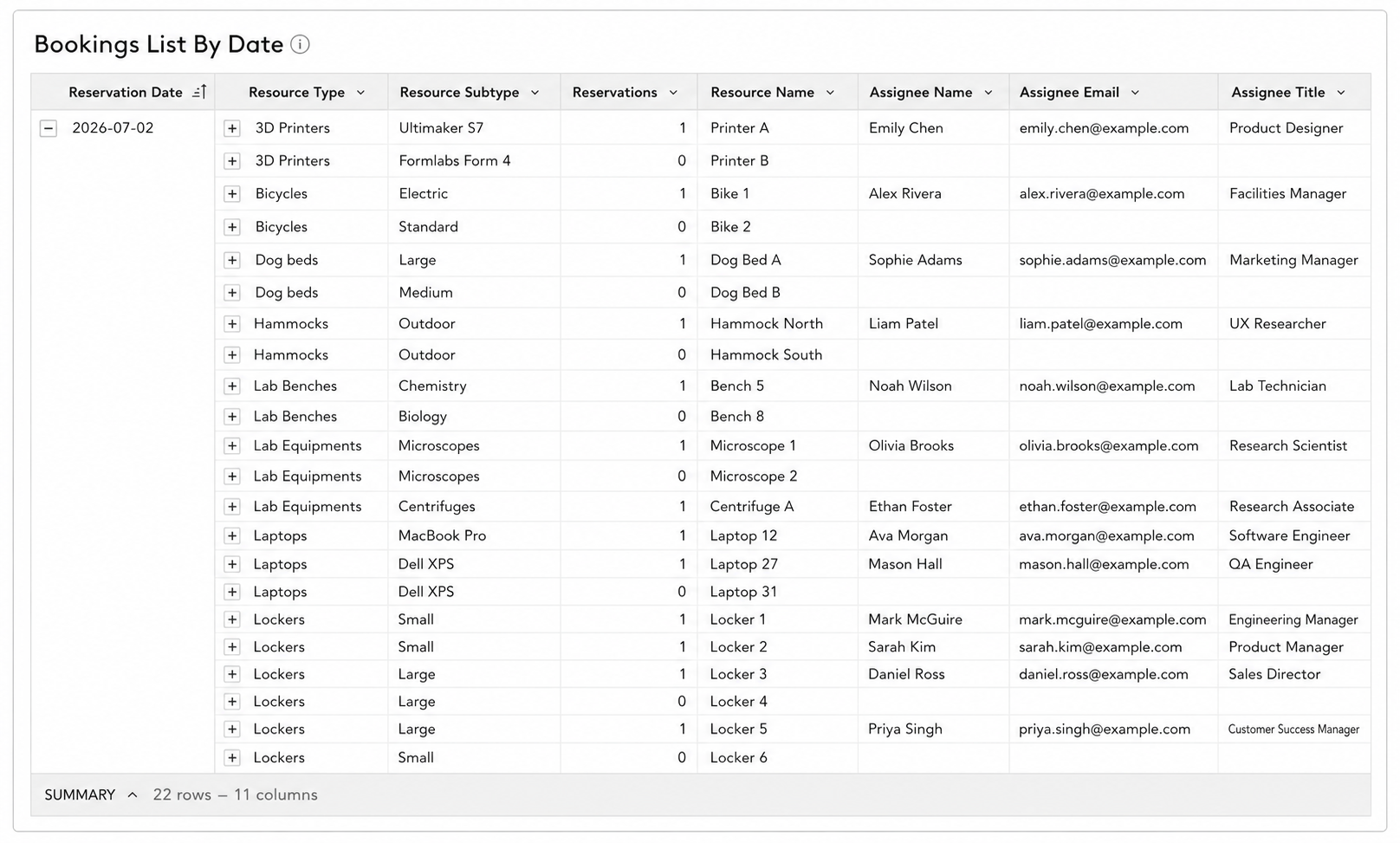This screenshot has width=1400, height=843.
Task: Expand the MacBook Pro Laptops row
Action: 231,536
